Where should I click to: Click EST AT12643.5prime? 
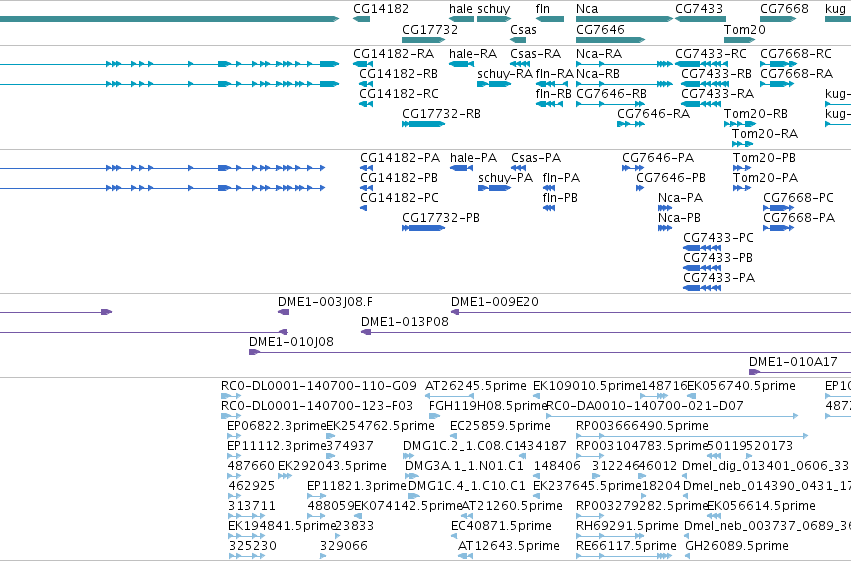(509, 546)
